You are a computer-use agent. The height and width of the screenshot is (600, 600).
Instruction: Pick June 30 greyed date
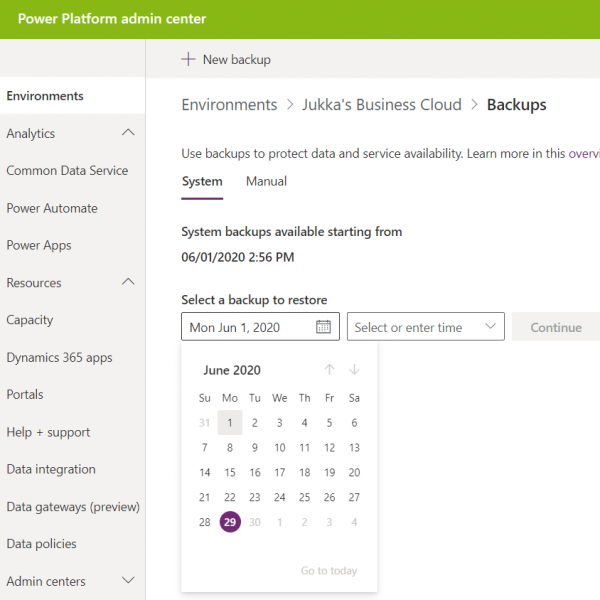pos(255,522)
